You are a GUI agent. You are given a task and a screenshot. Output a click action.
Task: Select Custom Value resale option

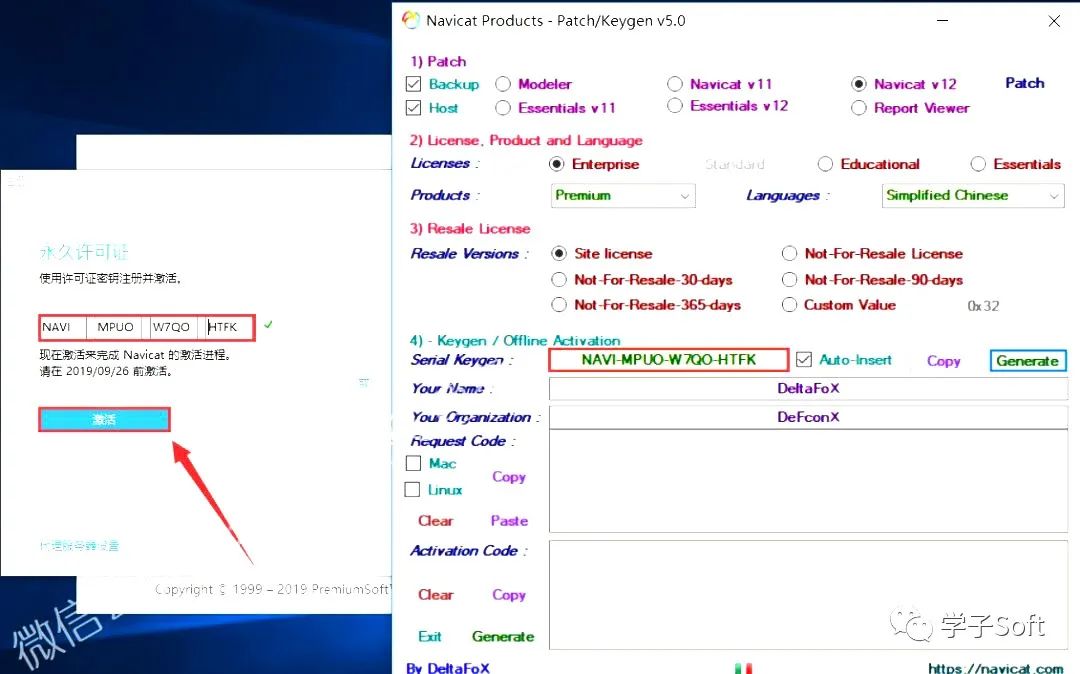(x=789, y=304)
